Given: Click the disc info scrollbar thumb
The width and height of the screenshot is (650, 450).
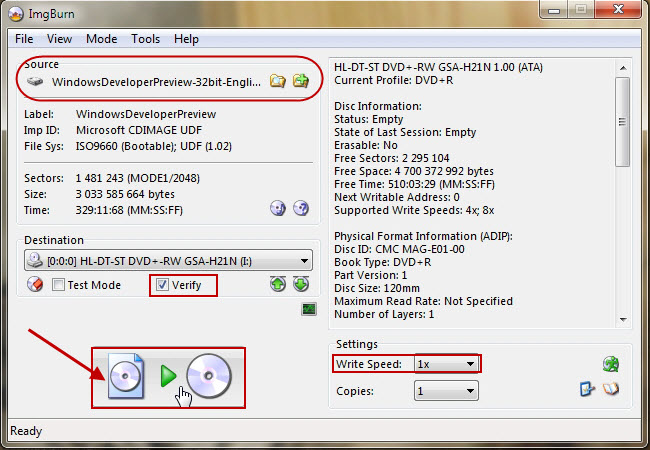Looking at the screenshot, I should (x=623, y=122).
